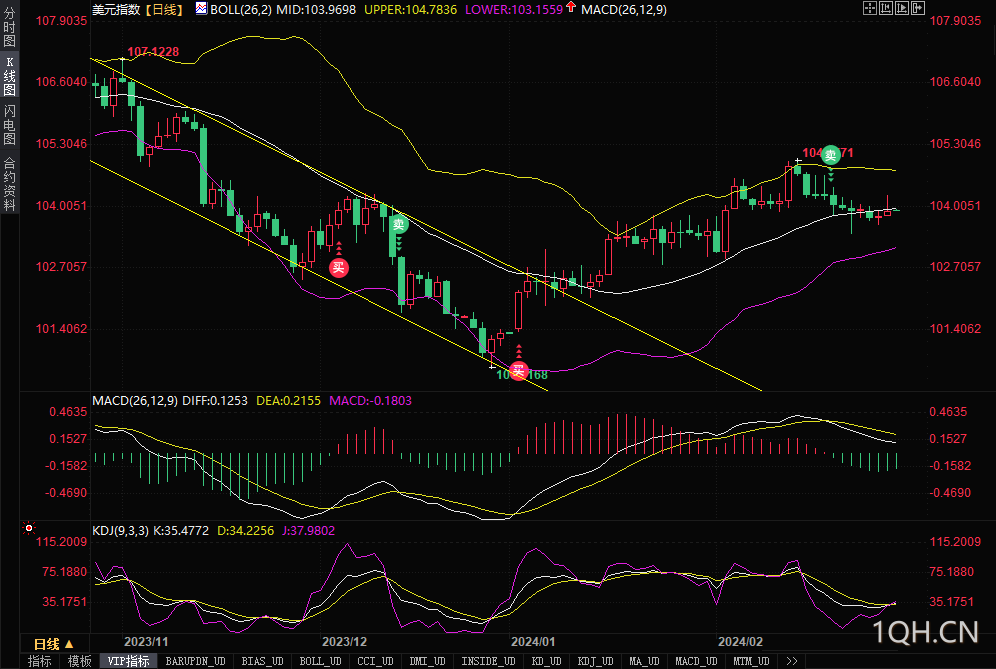The width and height of the screenshot is (996, 669).
Task: Apply the INSIDE_UD indicator
Action: point(488,661)
